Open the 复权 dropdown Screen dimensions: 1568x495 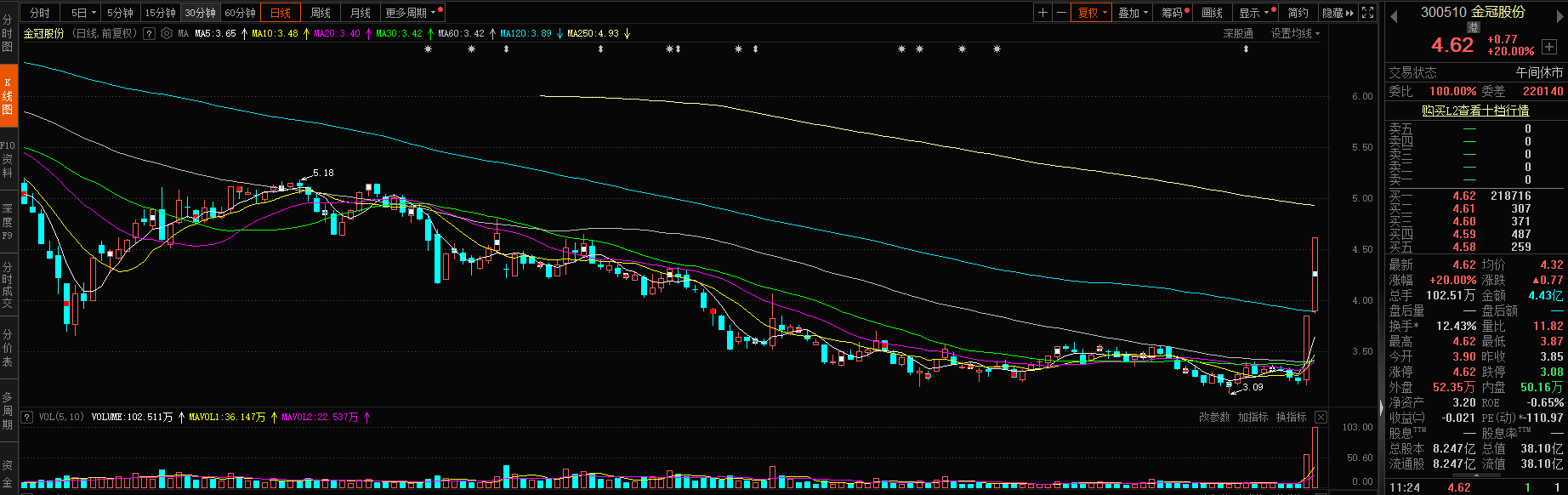pos(1092,13)
